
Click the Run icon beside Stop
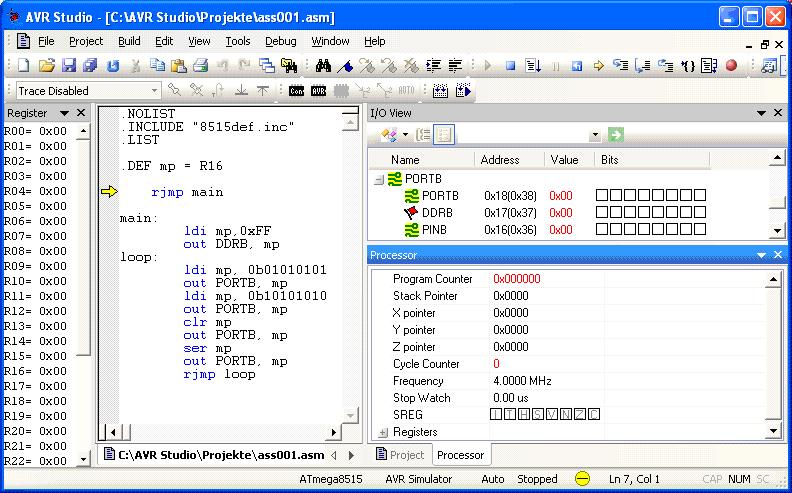488,66
